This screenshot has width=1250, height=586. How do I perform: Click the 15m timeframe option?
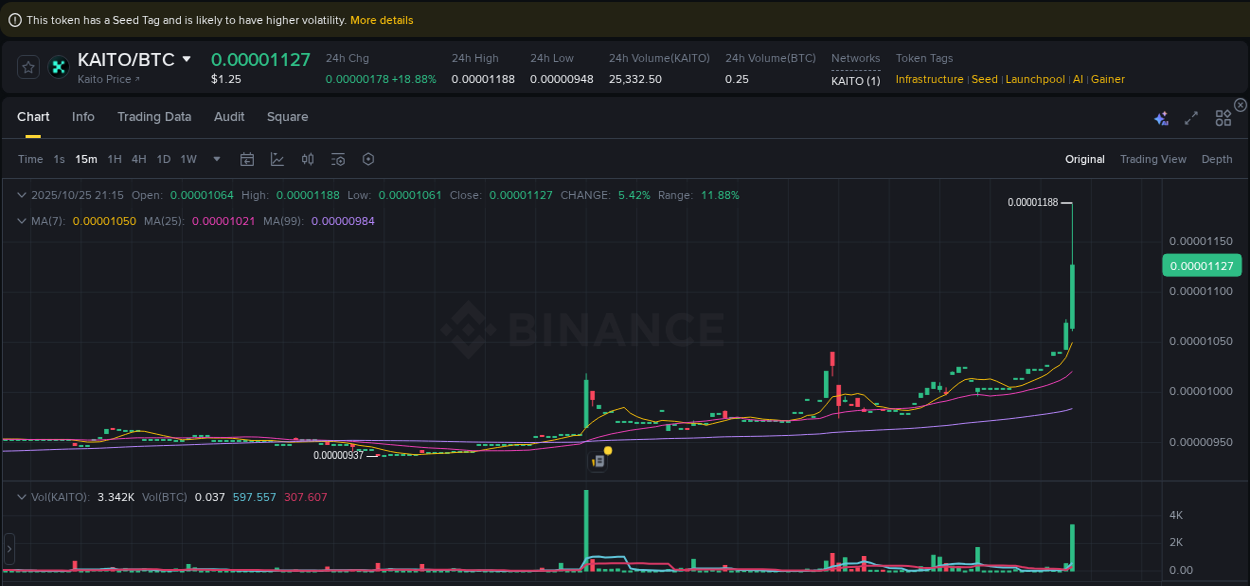pos(85,158)
